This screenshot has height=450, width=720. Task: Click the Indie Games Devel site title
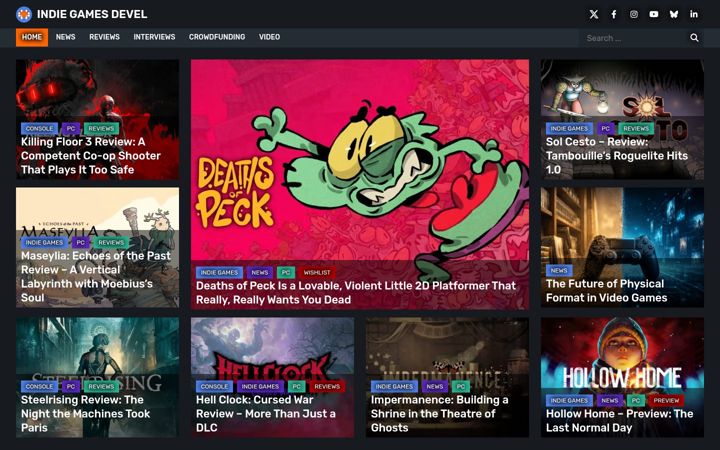click(92, 14)
